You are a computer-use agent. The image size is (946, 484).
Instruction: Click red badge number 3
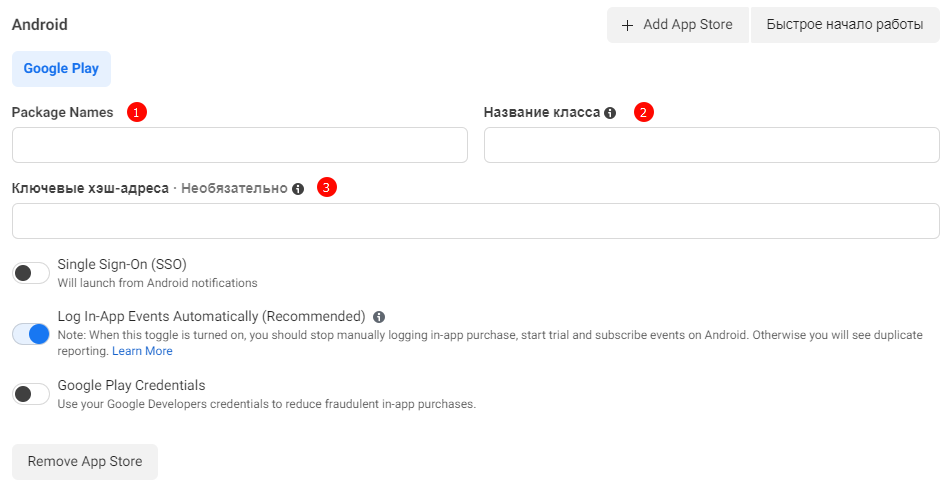point(327,187)
